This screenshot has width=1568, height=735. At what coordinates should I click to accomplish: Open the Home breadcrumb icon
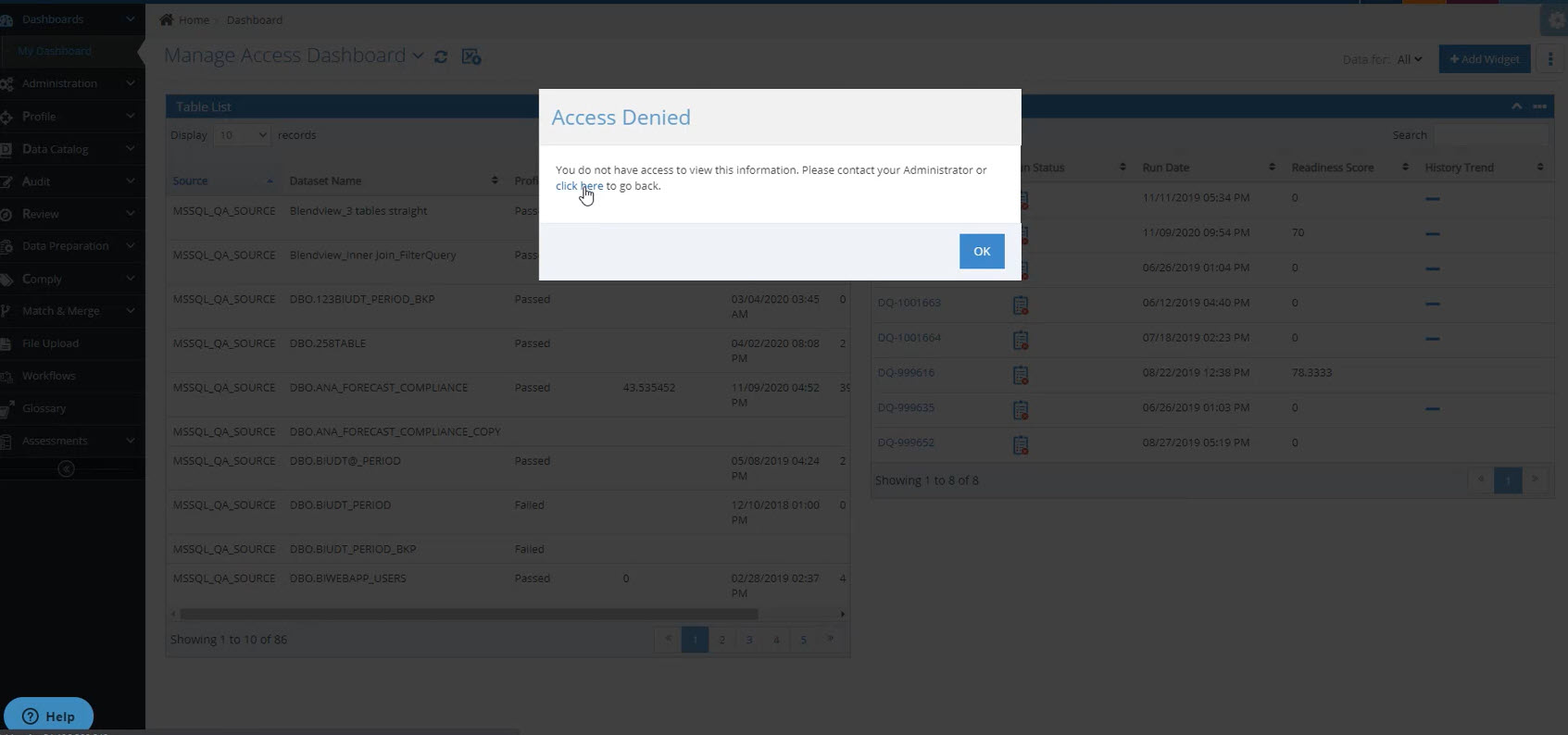coord(167,19)
